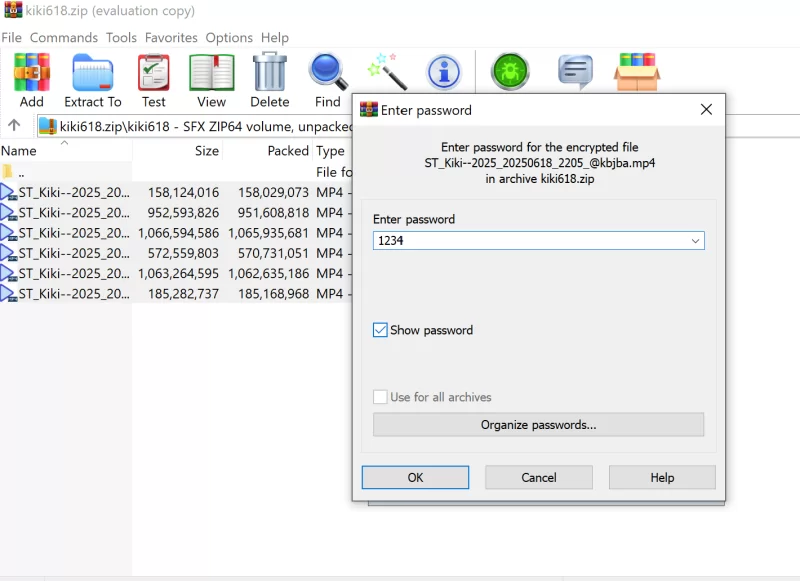Click the green VirusScan bug icon
This screenshot has height=581, width=800.
(x=510, y=71)
